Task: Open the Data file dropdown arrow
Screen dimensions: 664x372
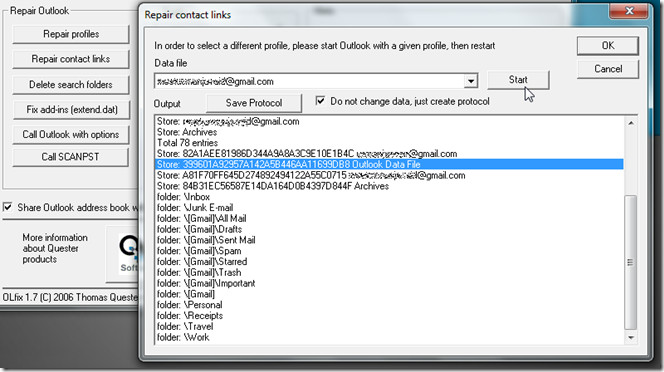Action: (x=470, y=81)
